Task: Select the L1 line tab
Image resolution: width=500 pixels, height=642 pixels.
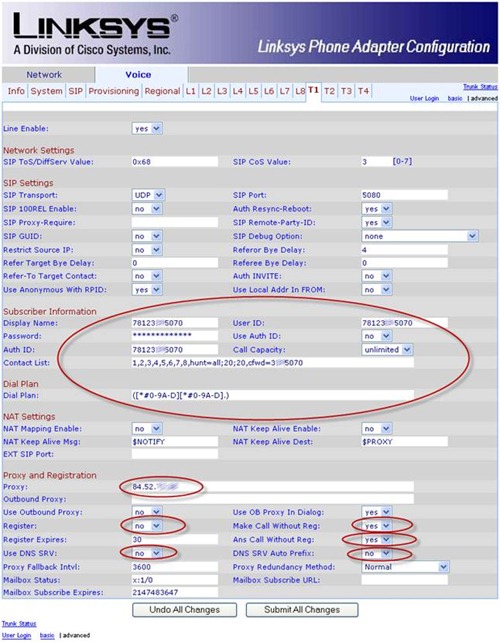Action: pos(190,91)
